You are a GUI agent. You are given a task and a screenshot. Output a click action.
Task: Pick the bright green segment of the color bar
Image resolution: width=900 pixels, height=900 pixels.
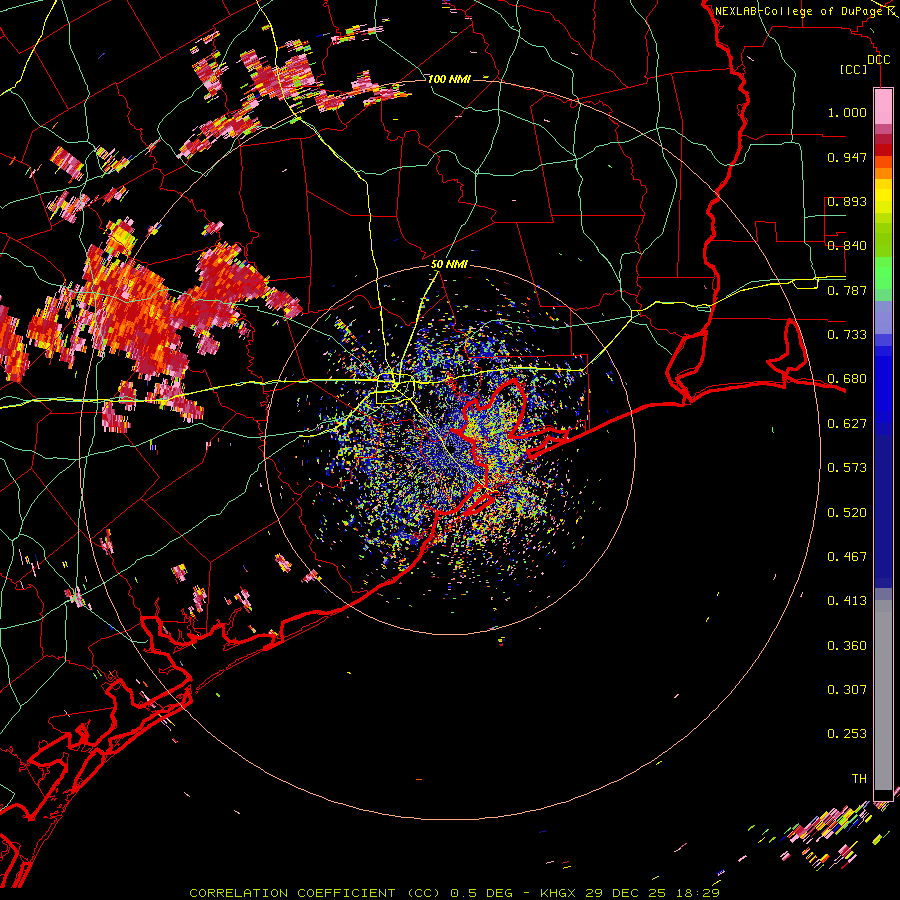click(x=883, y=273)
